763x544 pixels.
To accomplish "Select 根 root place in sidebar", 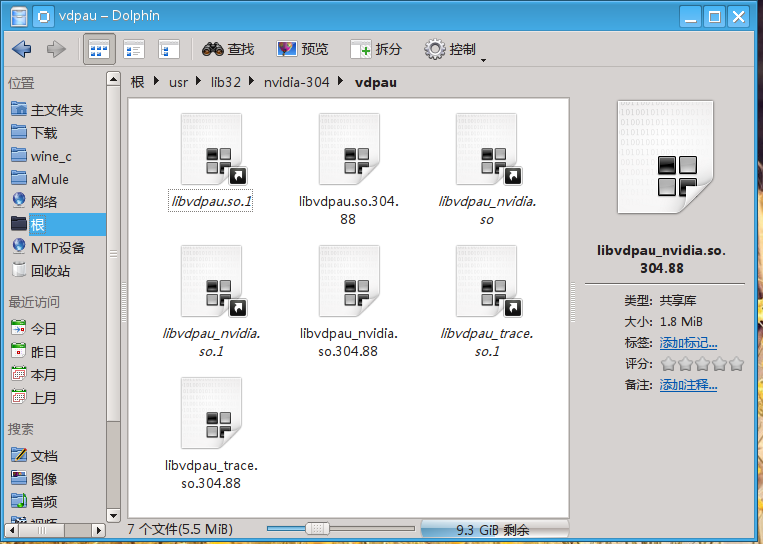I will pyautogui.click(x=57, y=224).
